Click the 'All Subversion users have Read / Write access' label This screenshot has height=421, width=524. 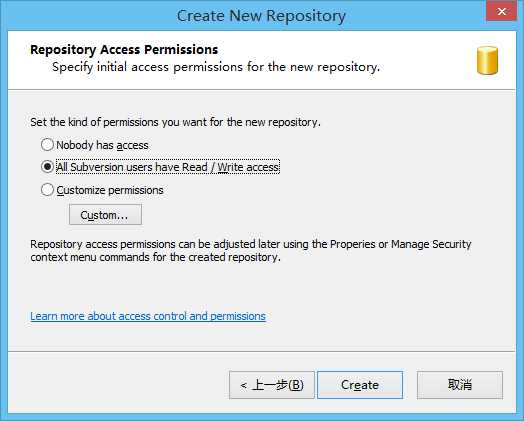(x=168, y=167)
